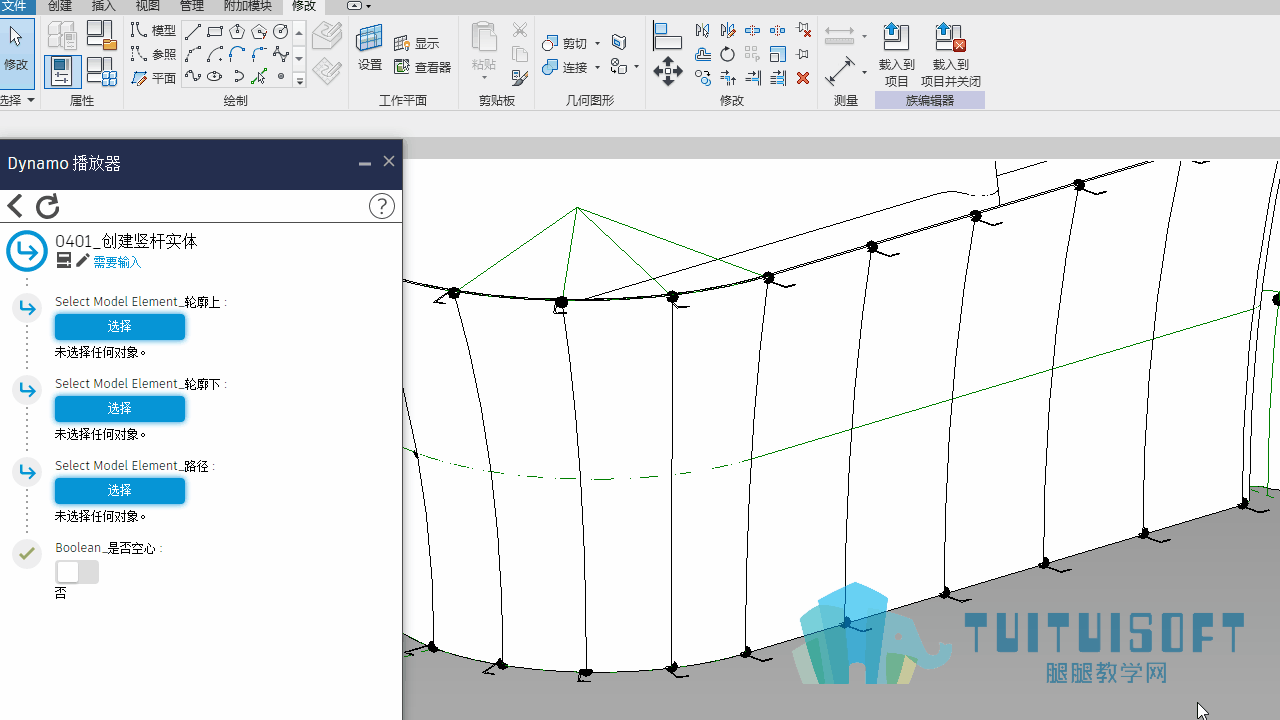Click Load into Project icon
1280x720 pixels.
tap(896, 56)
